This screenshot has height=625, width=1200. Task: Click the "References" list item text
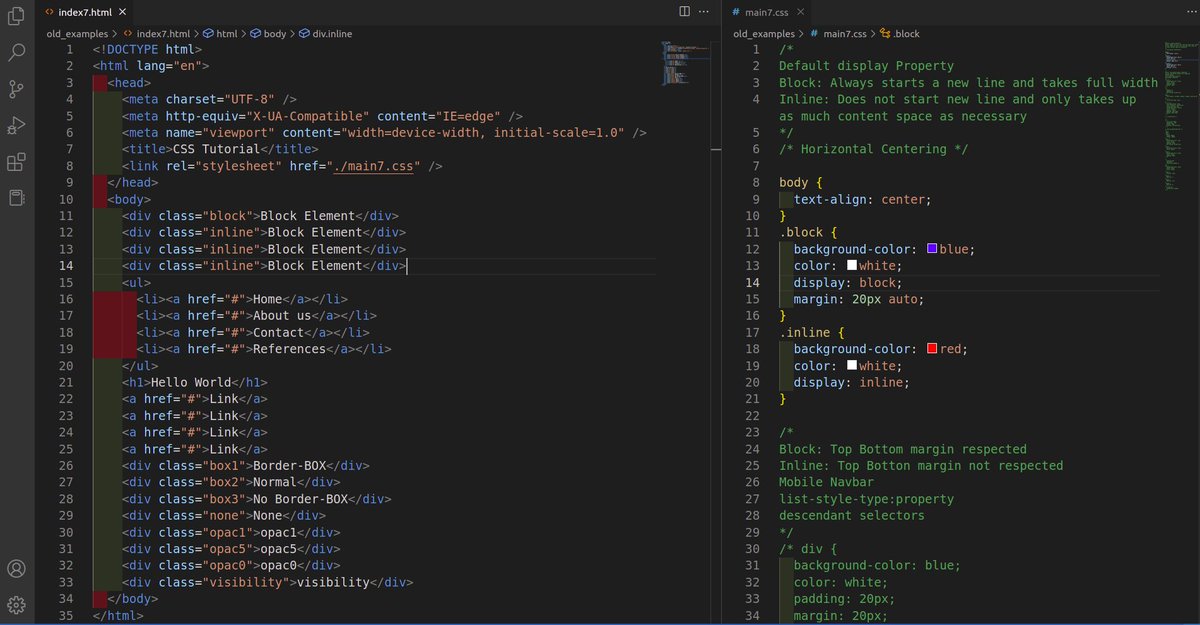(289, 349)
